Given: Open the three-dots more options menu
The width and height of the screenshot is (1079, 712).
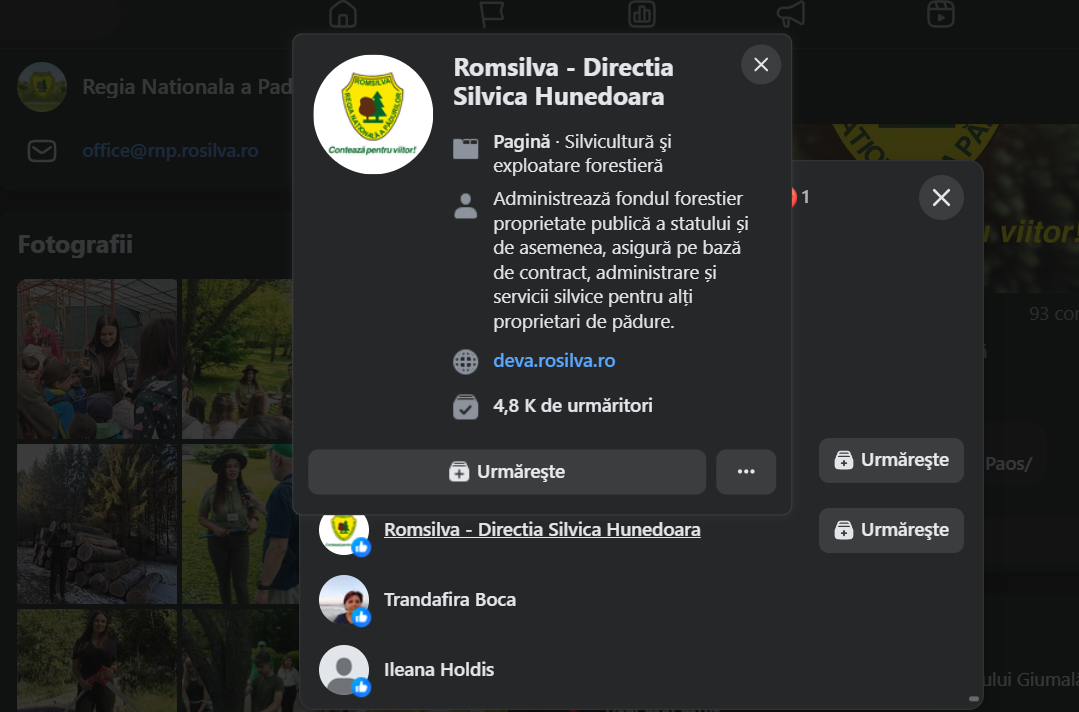Looking at the screenshot, I should (x=746, y=472).
